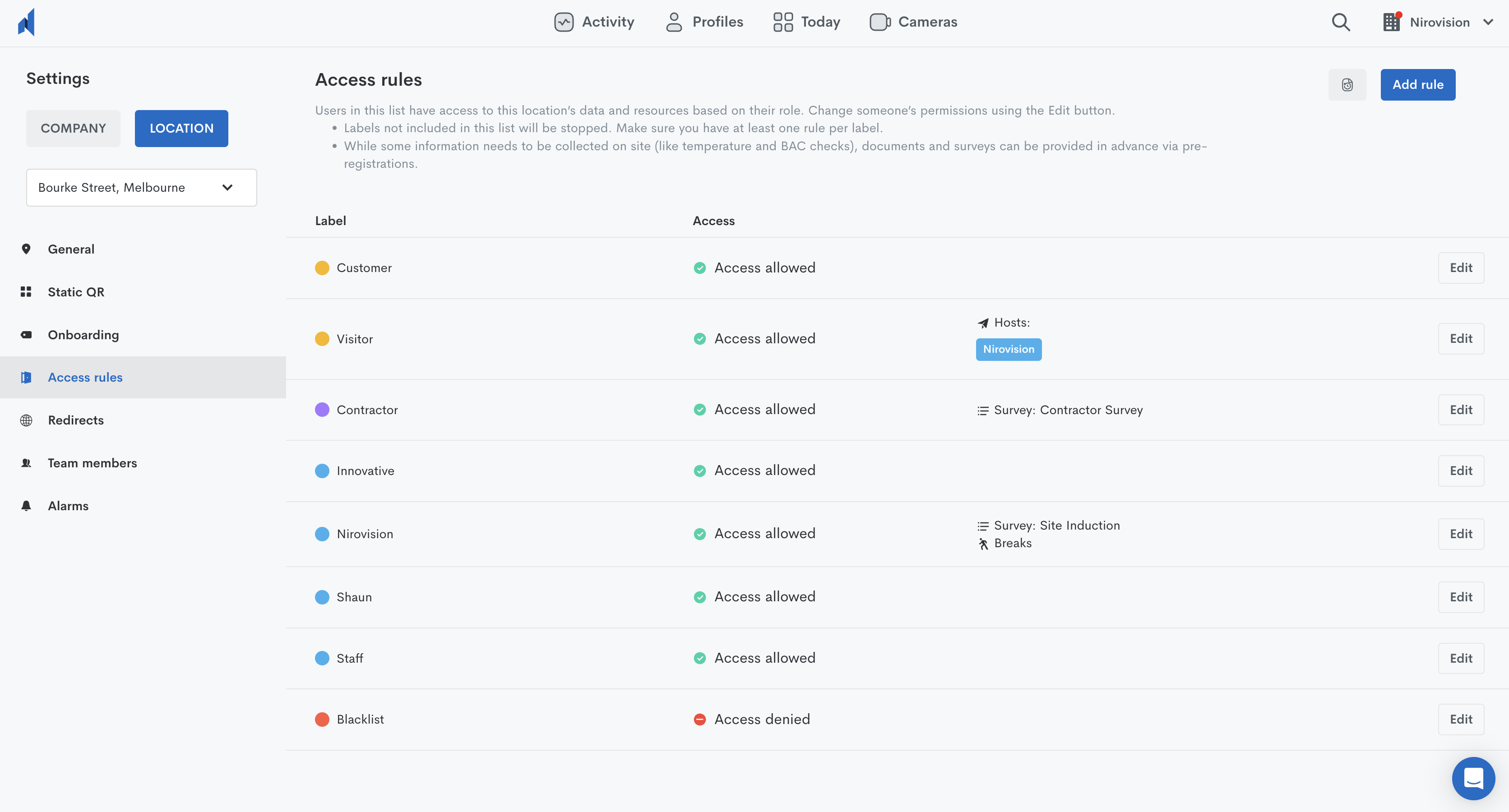Edit the Customer access rule
This screenshot has height=812, width=1509.
tap(1461, 268)
